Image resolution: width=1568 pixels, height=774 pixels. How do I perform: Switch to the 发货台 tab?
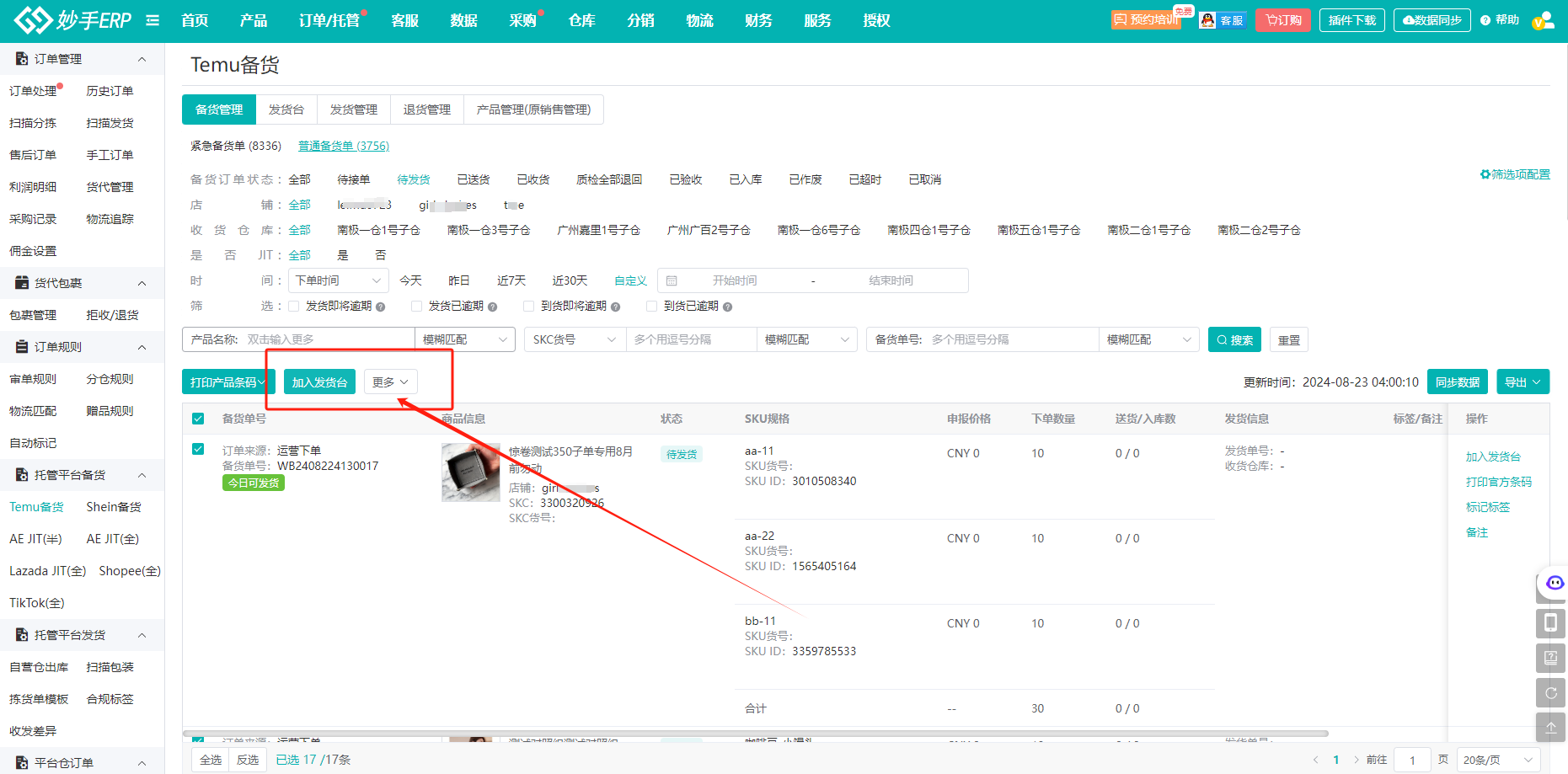(286, 109)
